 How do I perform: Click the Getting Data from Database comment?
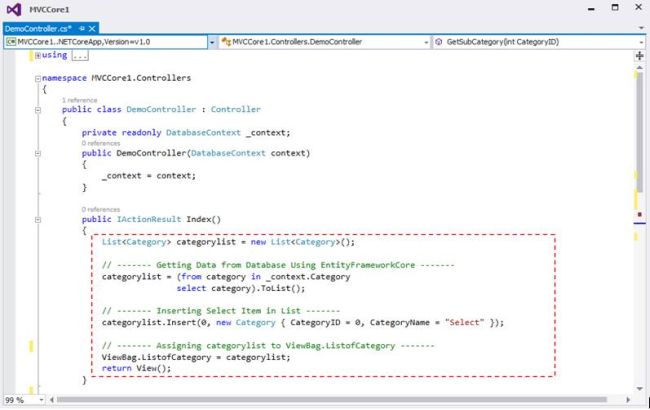[278, 265]
